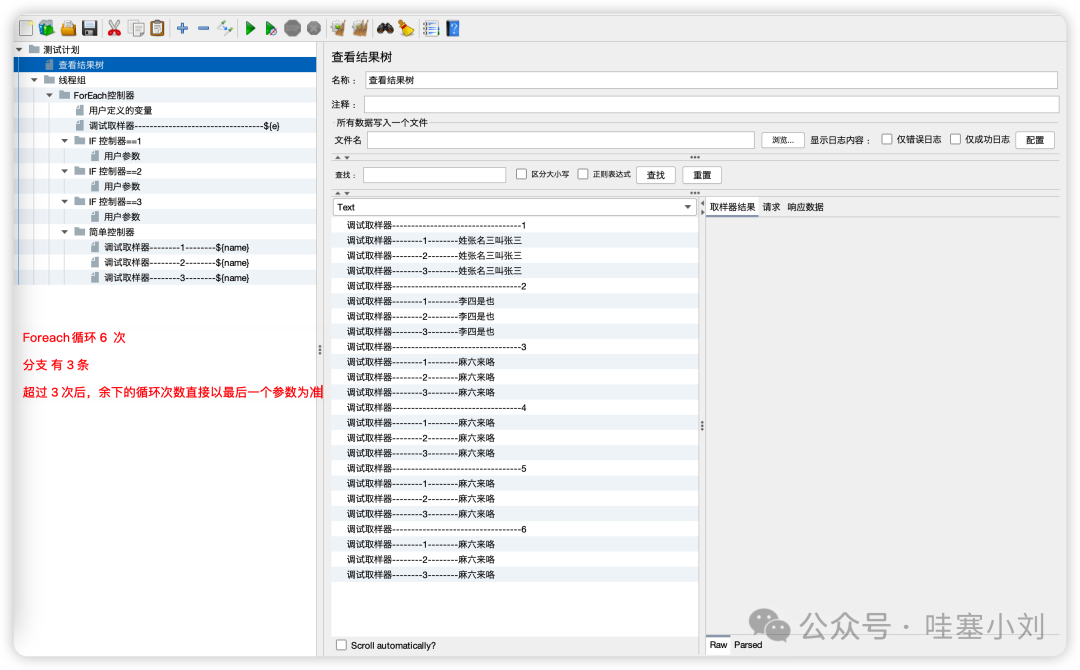The height and width of the screenshot is (670, 1080).
Task: Enable Scroll automatically checkbox
Action: (341, 645)
